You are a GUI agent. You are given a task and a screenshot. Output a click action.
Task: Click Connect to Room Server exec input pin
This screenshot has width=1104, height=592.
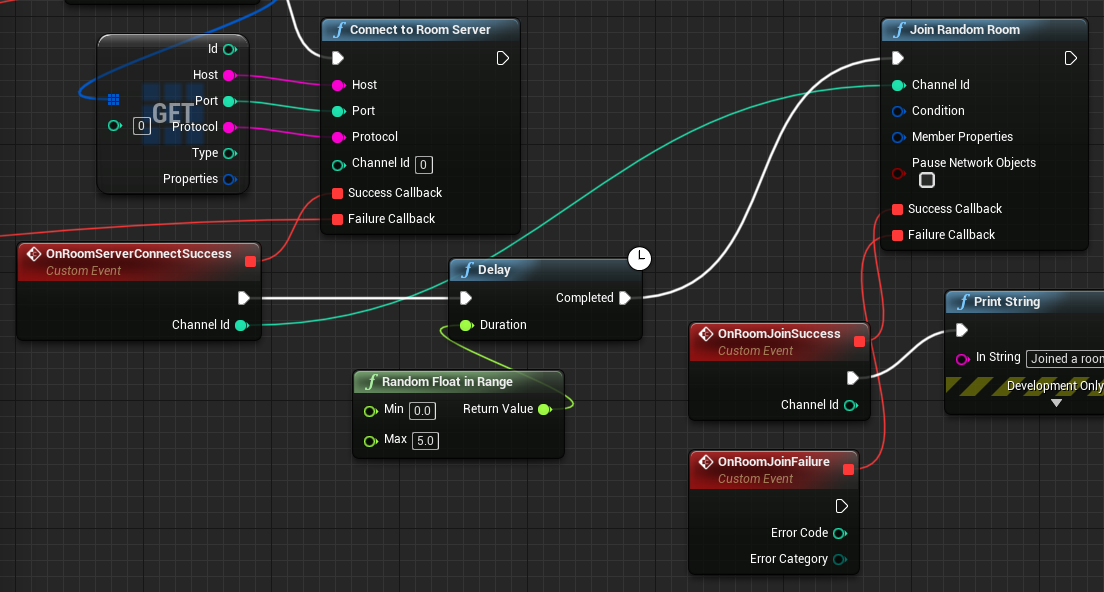(338, 58)
